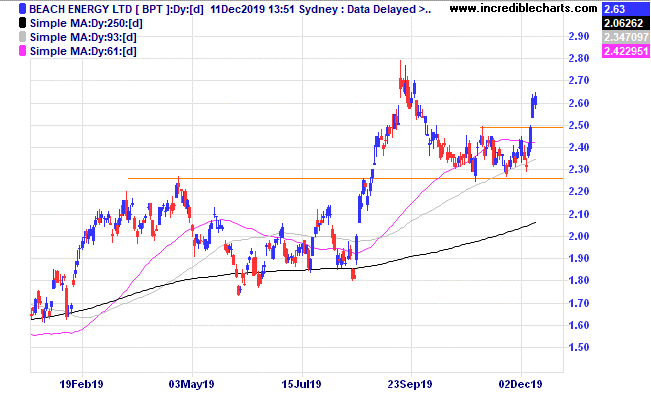Click the 2.70 price axis label
The height and width of the screenshot is (395, 651).
pyautogui.click(x=579, y=81)
